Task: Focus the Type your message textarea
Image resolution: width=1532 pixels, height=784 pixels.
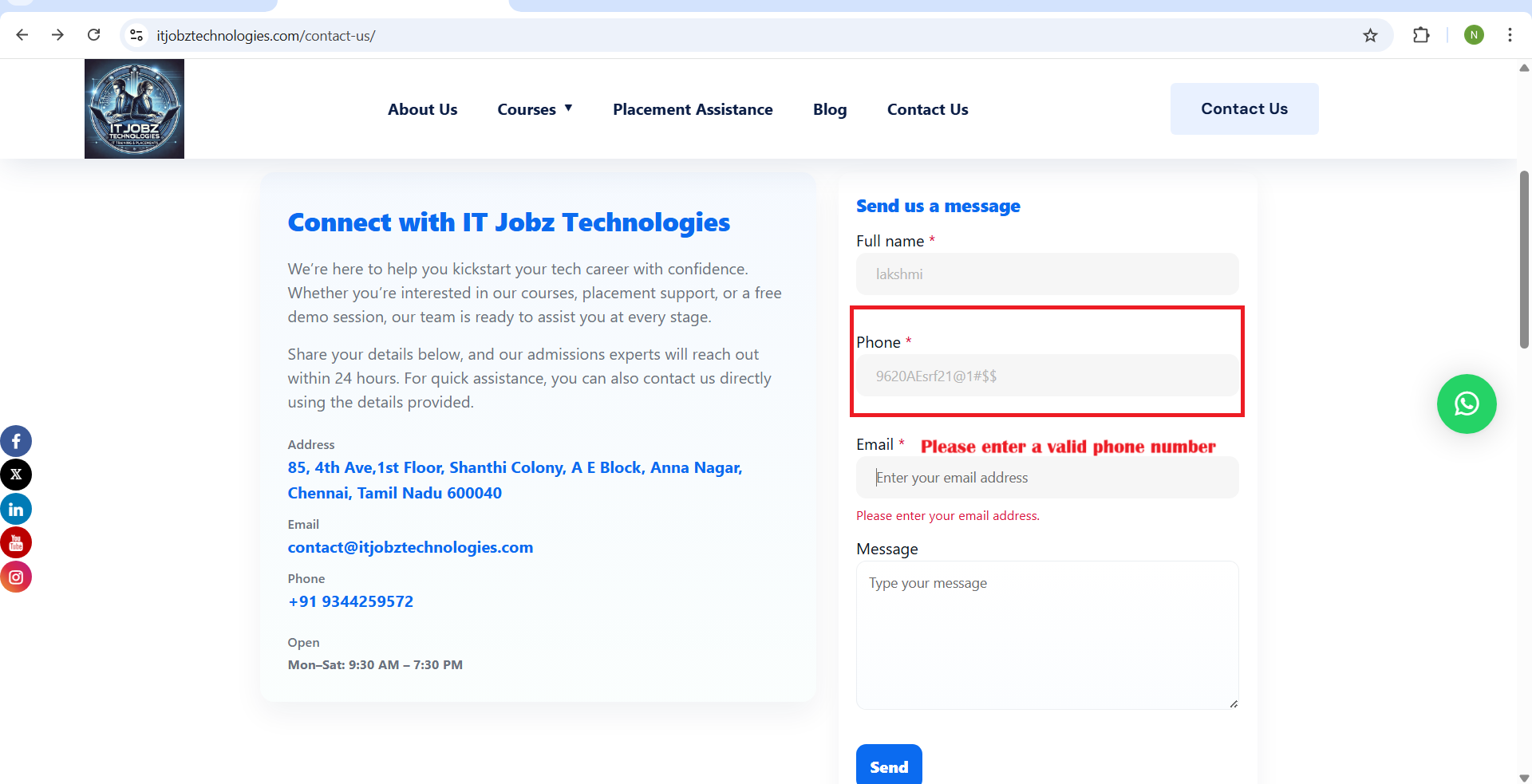Action: (1046, 635)
